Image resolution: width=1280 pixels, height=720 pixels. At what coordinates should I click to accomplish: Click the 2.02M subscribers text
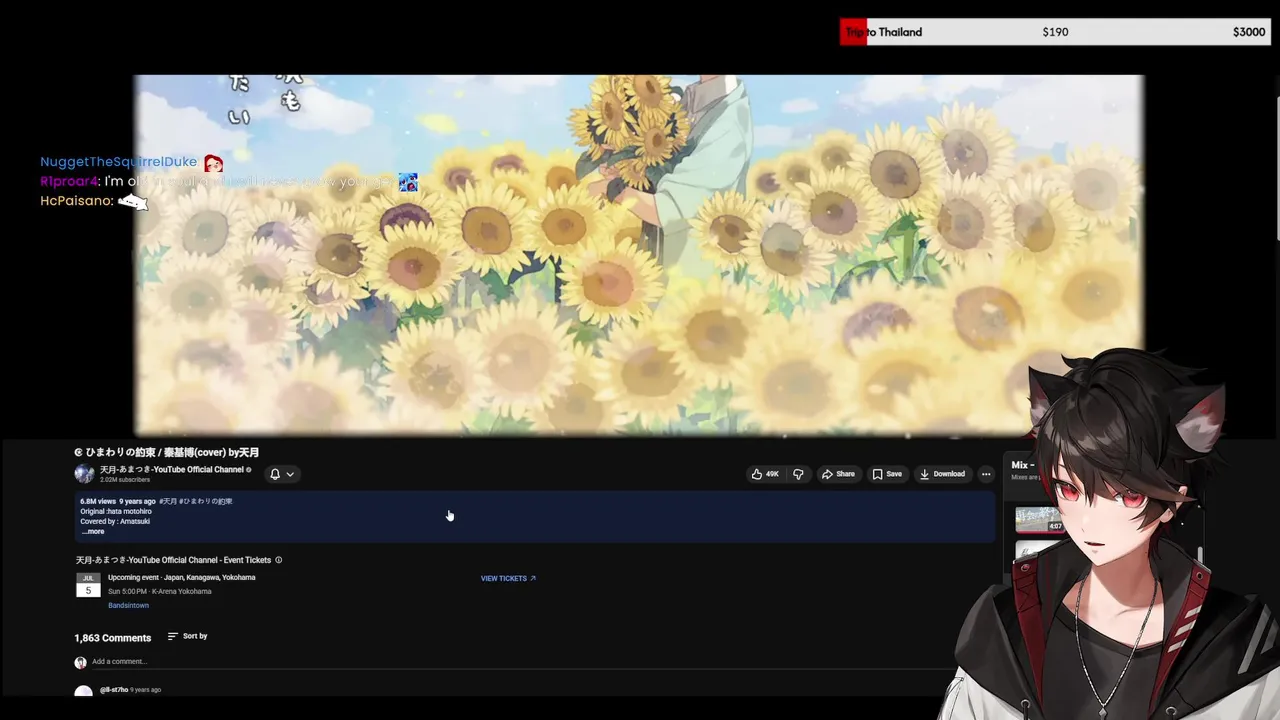[x=125, y=480]
